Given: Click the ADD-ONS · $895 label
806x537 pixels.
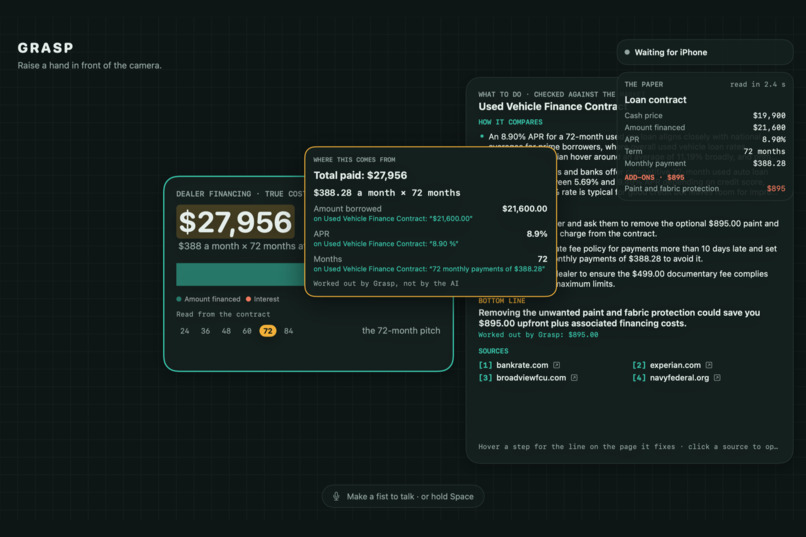Looking at the screenshot, I should tap(654, 177).
